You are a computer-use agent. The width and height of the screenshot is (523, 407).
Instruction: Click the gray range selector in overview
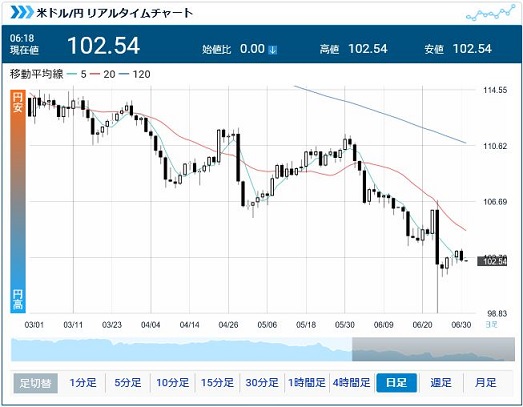(x=433, y=349)
